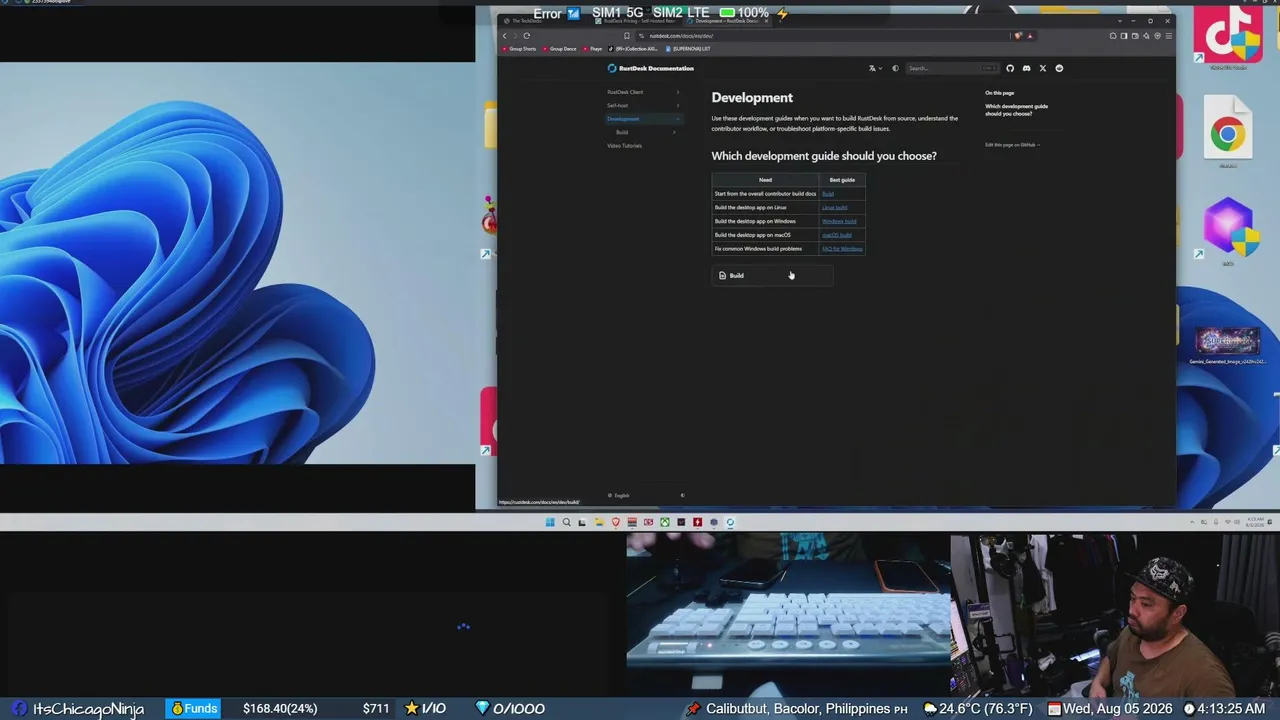Select the English language button in the footer
This screenshot has width=1280, height=720.
619,496
